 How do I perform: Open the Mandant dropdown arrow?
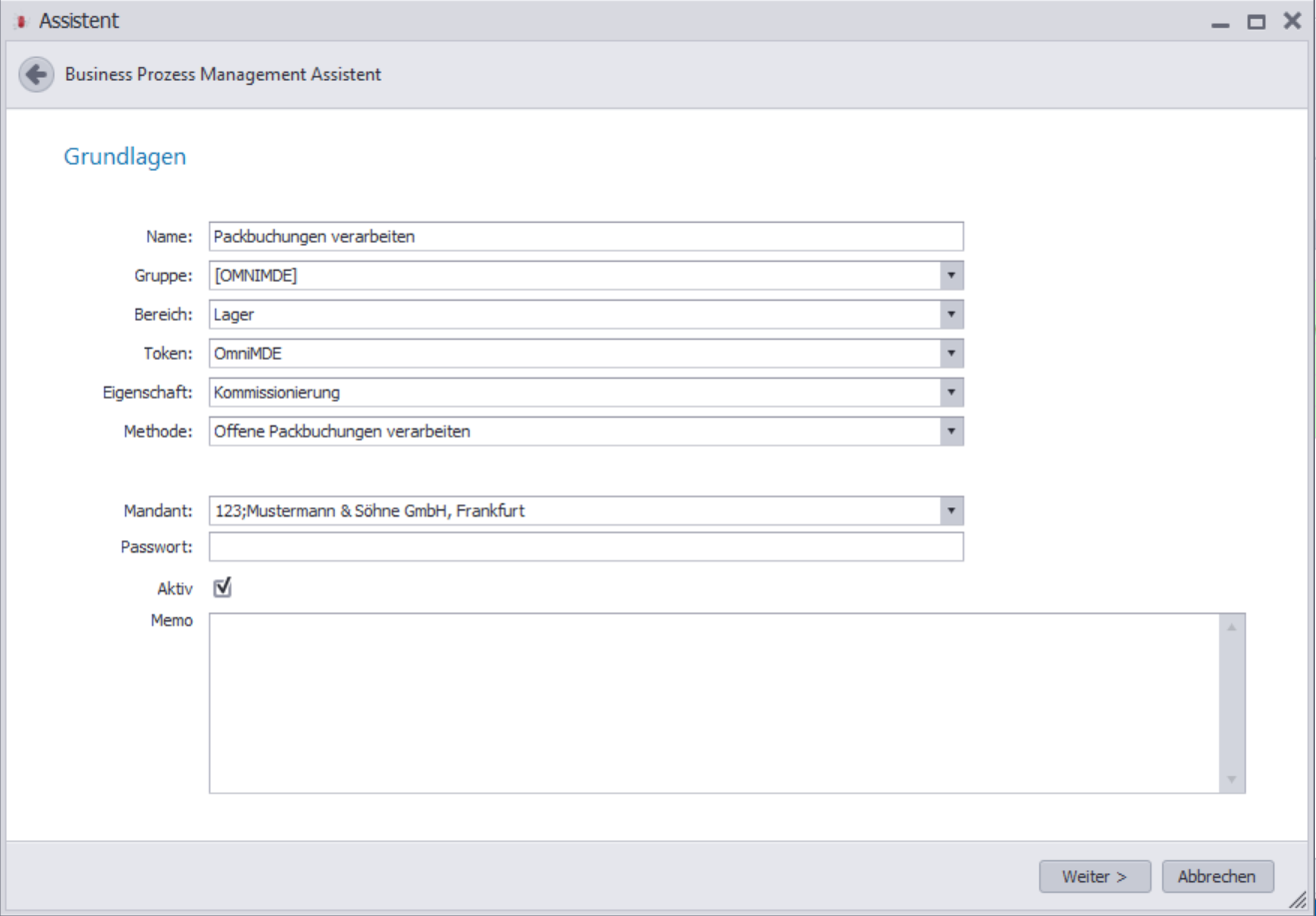(x=951, y=510)
